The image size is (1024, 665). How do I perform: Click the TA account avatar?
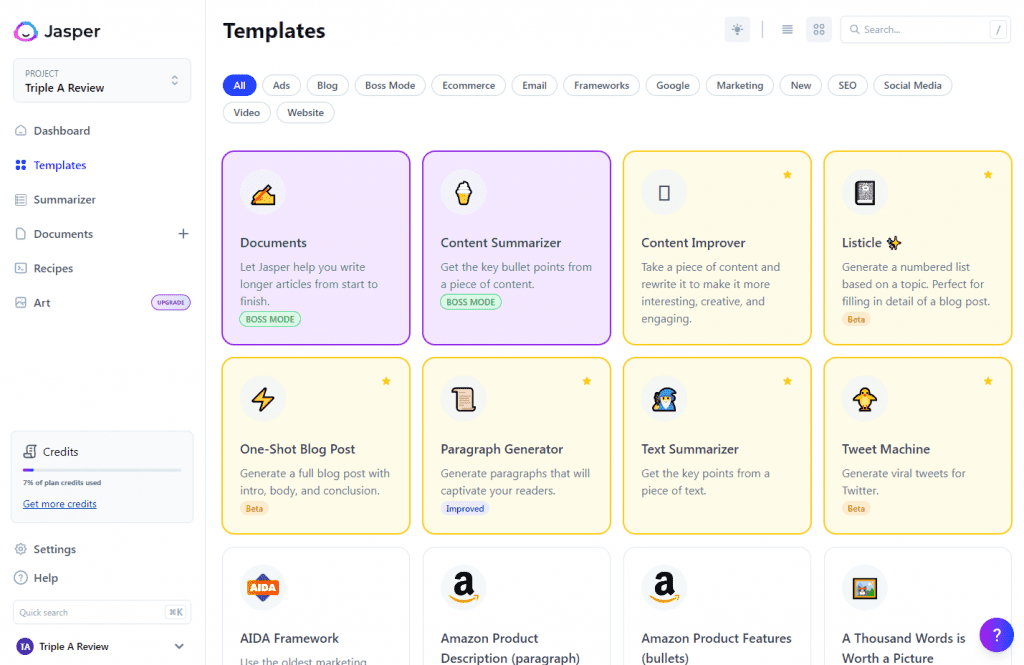coord(25,647)
